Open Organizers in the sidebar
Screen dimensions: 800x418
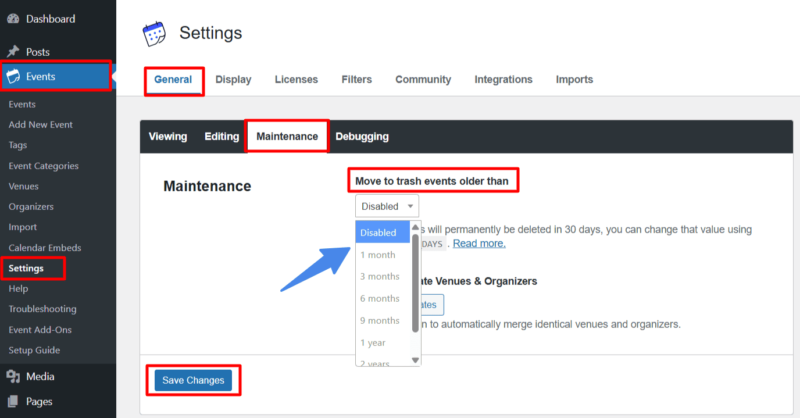point(31,207)
